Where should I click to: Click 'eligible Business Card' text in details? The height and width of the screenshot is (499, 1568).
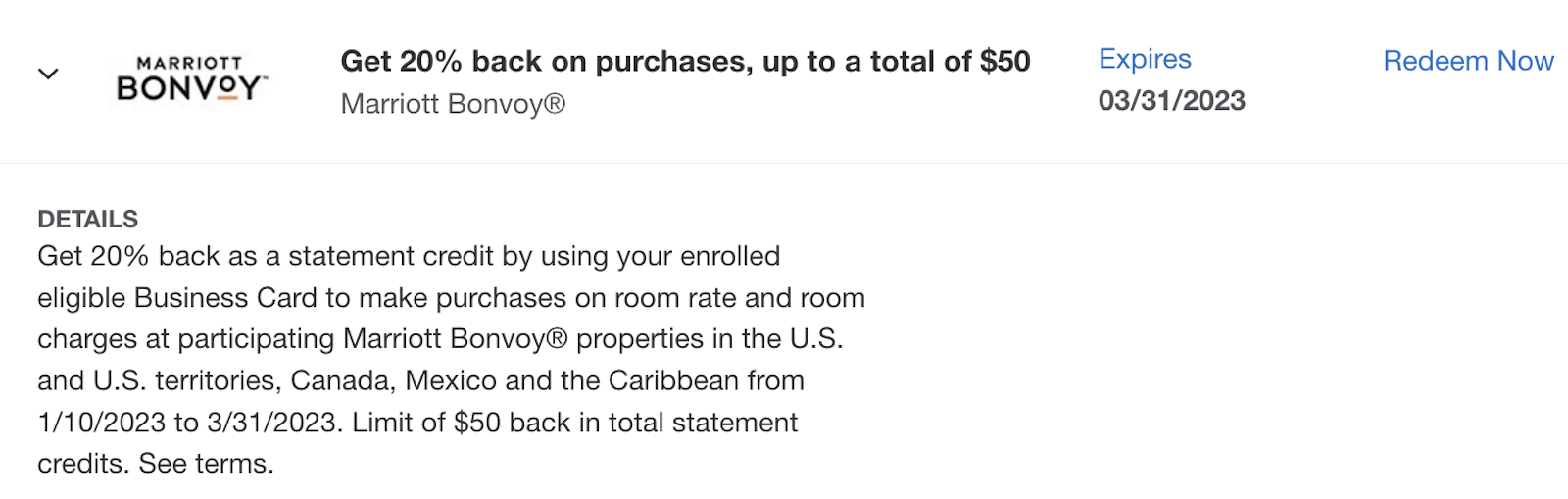point(178,298)
